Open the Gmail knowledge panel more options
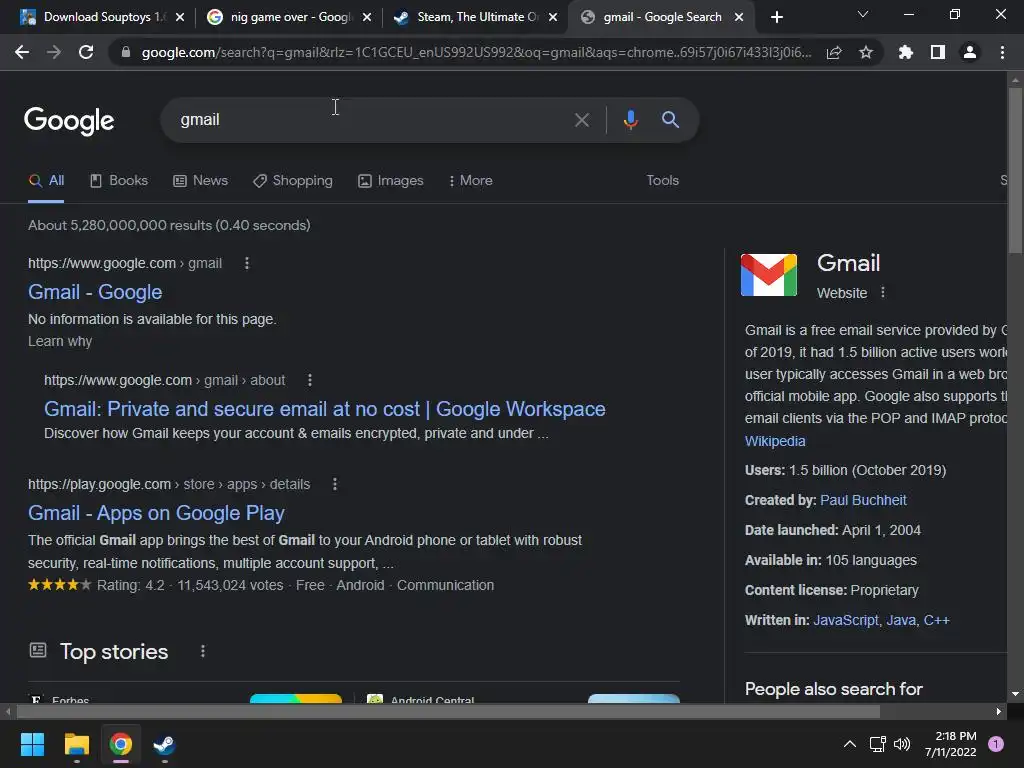The width and height of the screenshot is (1024, 768). pos(883,293)
